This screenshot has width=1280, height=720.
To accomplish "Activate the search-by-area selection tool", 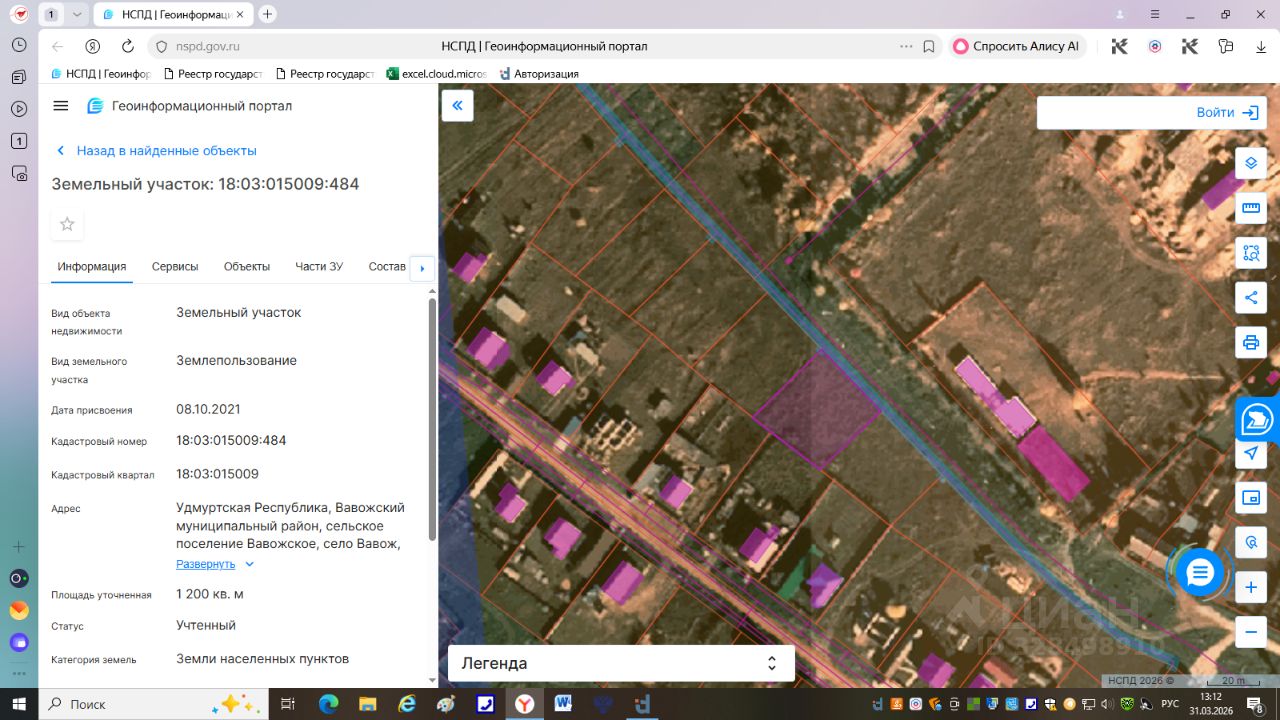I will pyautogui.click(x=1250, y=252).
